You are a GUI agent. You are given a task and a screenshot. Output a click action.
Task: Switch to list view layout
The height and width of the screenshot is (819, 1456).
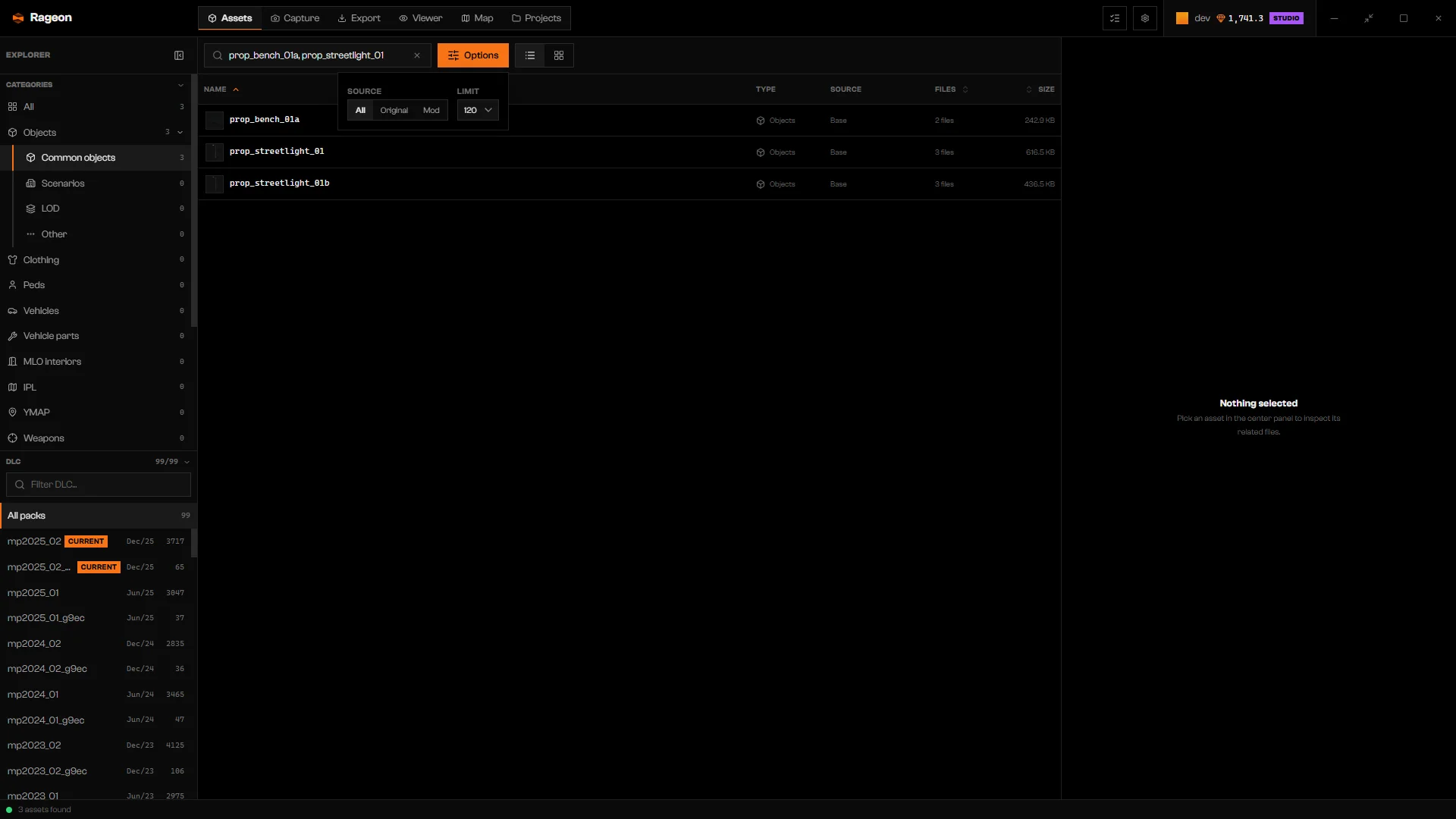pos(530,55)
